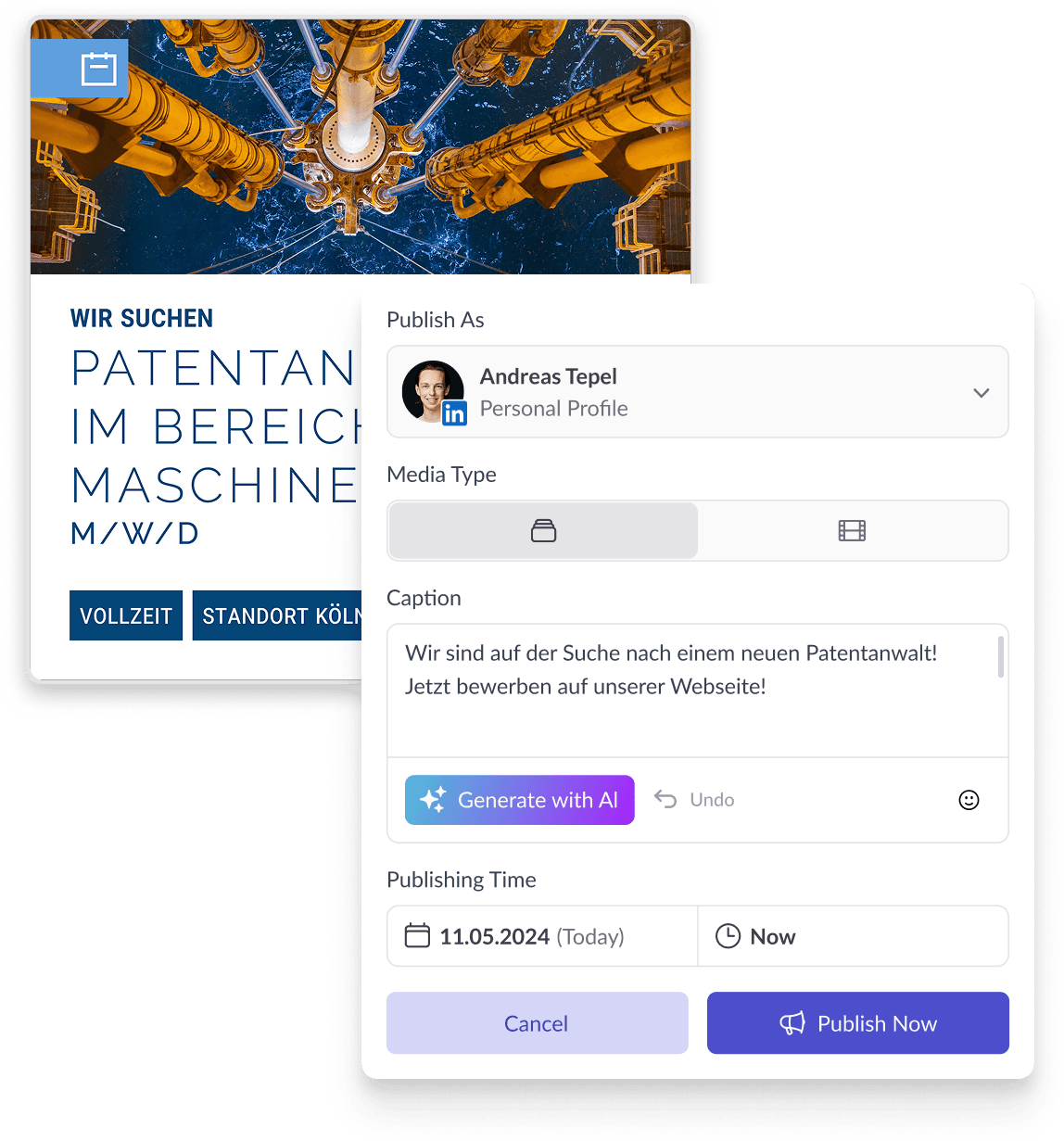
Task: Click inside the caption text area
Action: pyautogui.click(x=692, y=691)
